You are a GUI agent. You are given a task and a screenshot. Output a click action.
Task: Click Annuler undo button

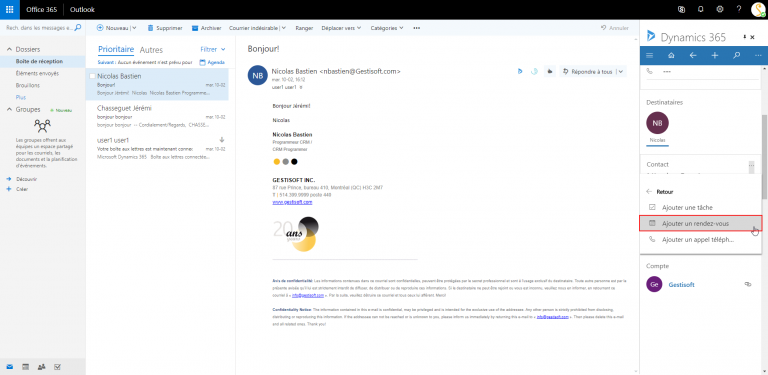(615, 28)
